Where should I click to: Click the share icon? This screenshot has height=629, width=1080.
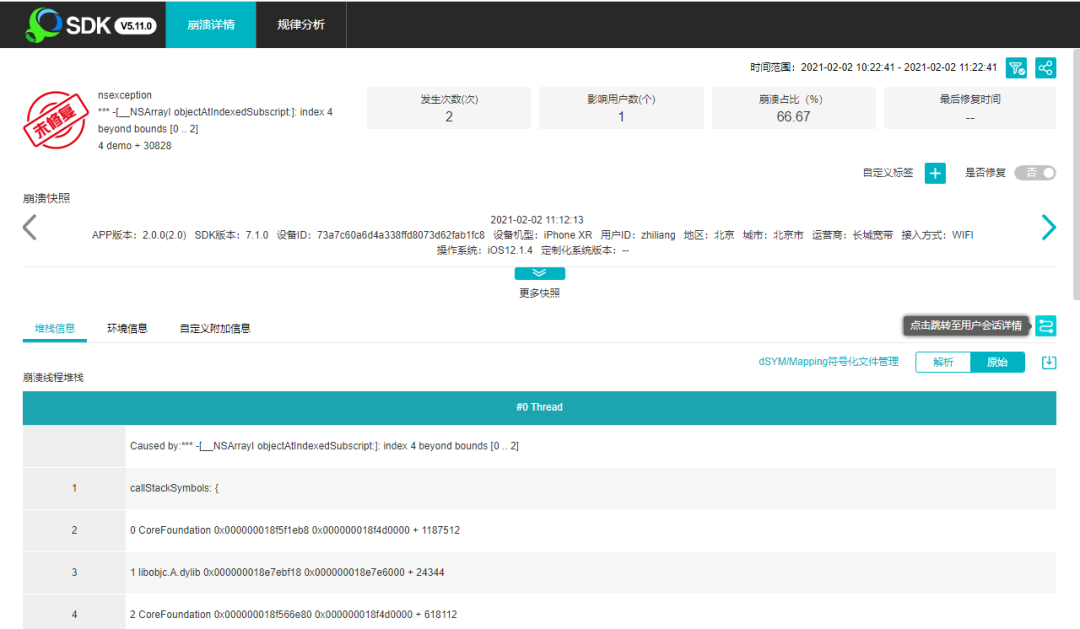point(1046,68)
